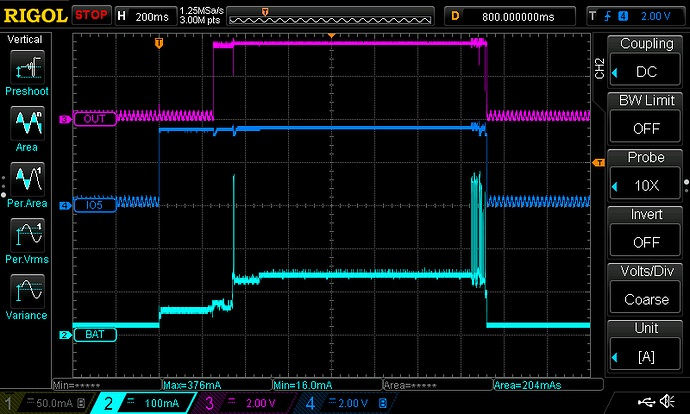Image resolution: width=690 pixels, height=414 pixels.
Task: Click the orange trigger level marker
Action: click(x=598, y=163)
